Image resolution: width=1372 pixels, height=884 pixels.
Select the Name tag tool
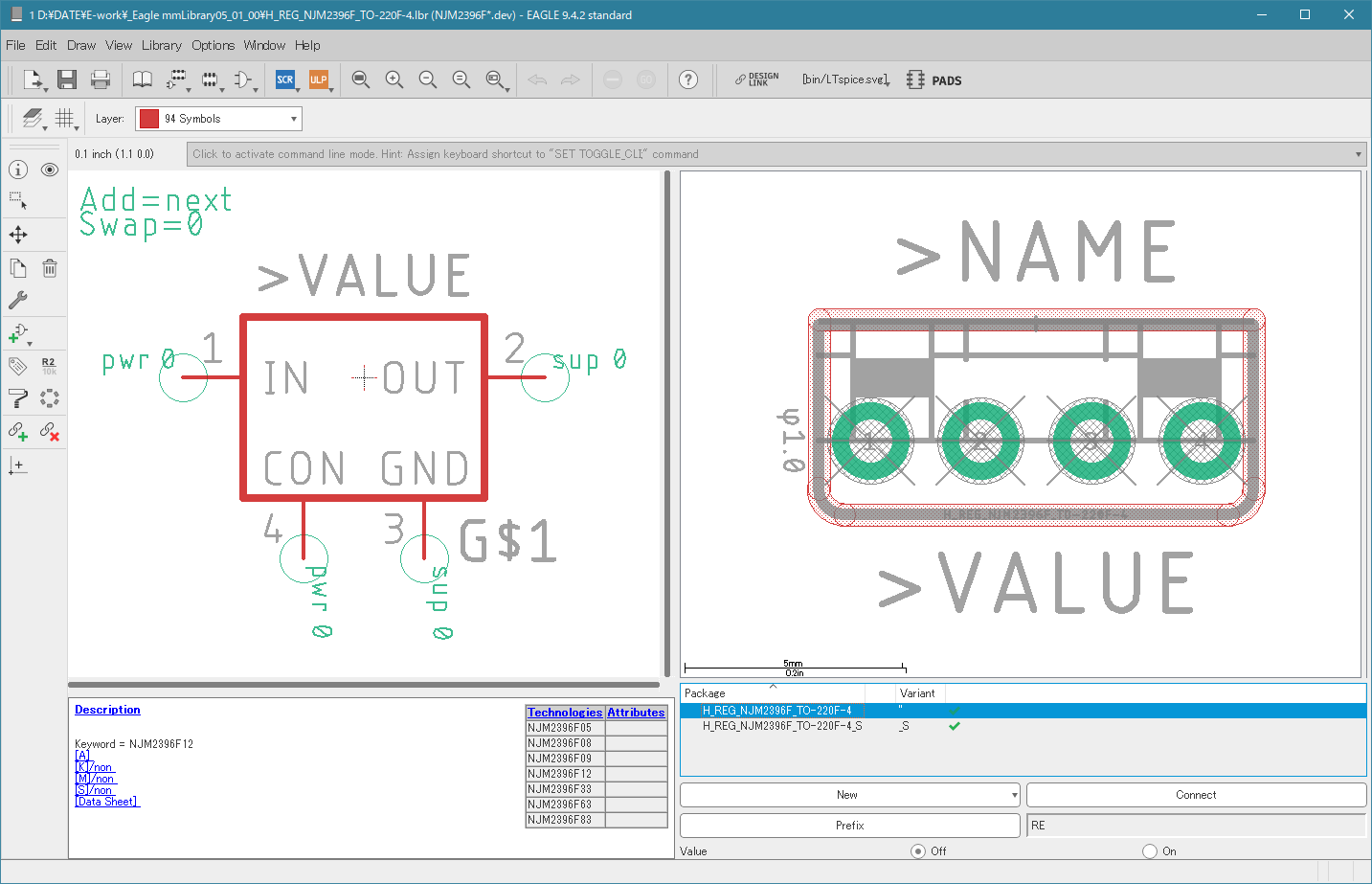tap(18, 366)
